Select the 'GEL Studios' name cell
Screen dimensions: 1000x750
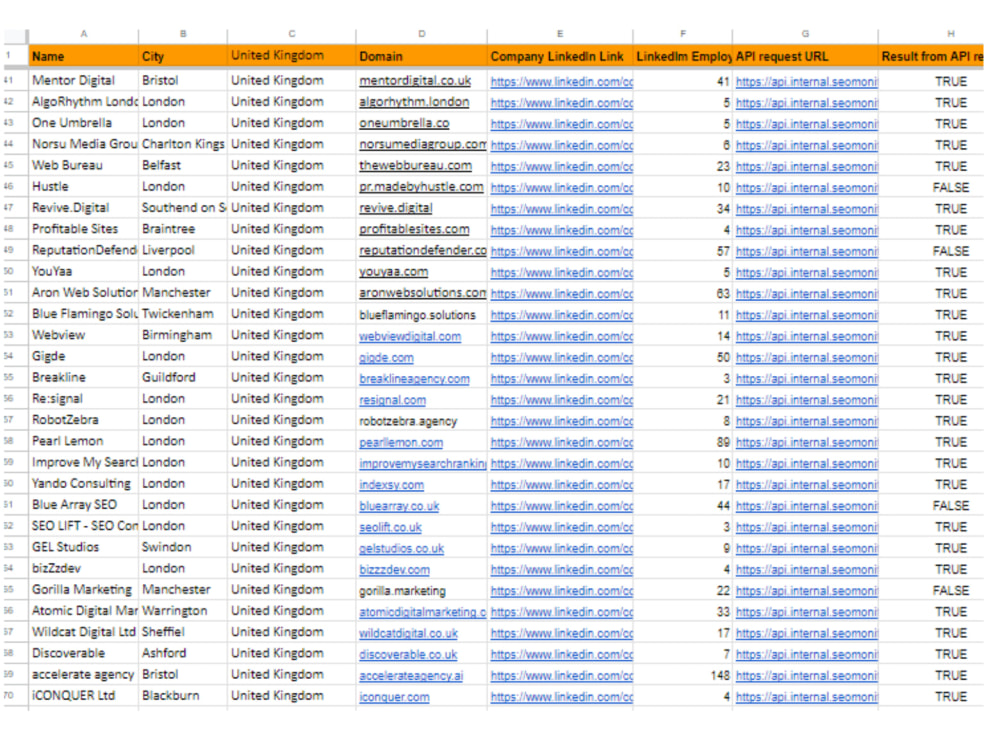tap(84, 547)
